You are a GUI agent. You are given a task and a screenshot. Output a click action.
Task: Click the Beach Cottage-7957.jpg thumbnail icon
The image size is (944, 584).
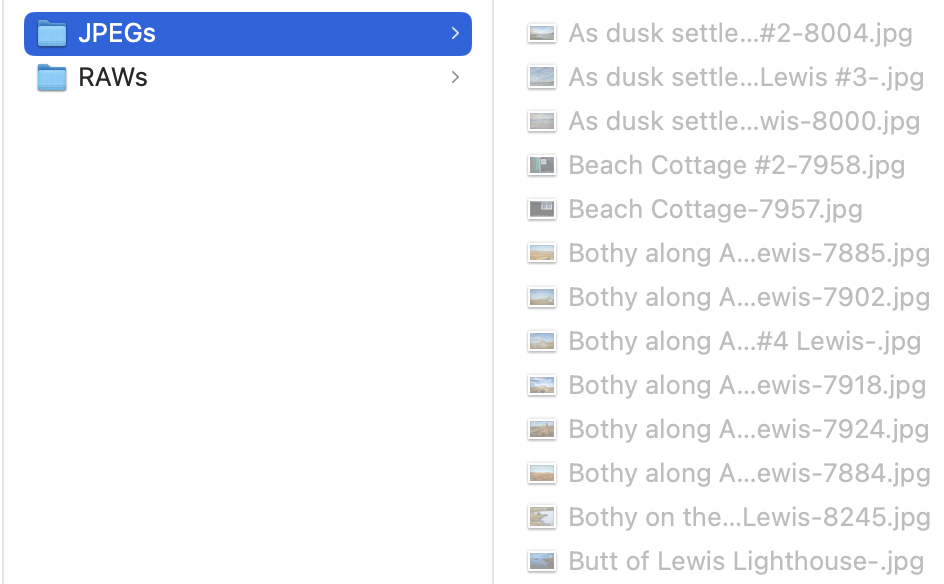(x=542, y=209)
